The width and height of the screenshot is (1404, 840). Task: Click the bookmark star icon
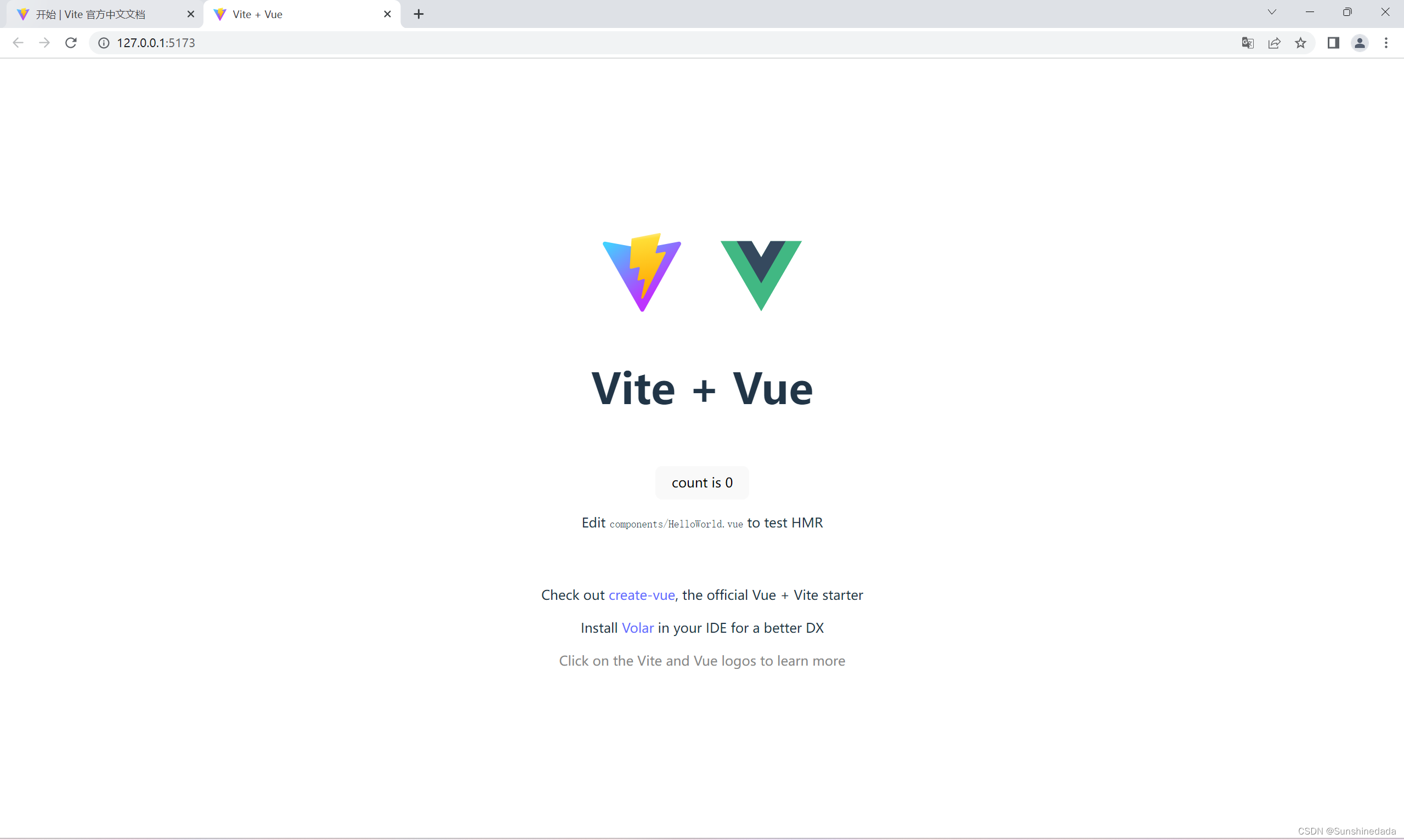[x=1301, y=42]
